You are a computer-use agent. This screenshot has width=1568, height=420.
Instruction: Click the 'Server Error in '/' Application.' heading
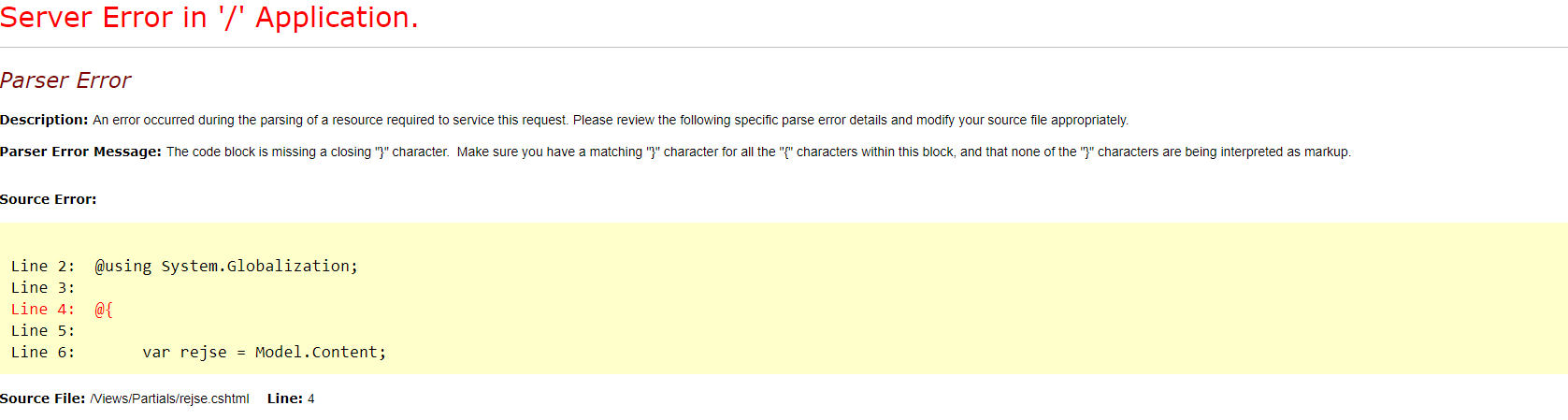coord(209,18)
